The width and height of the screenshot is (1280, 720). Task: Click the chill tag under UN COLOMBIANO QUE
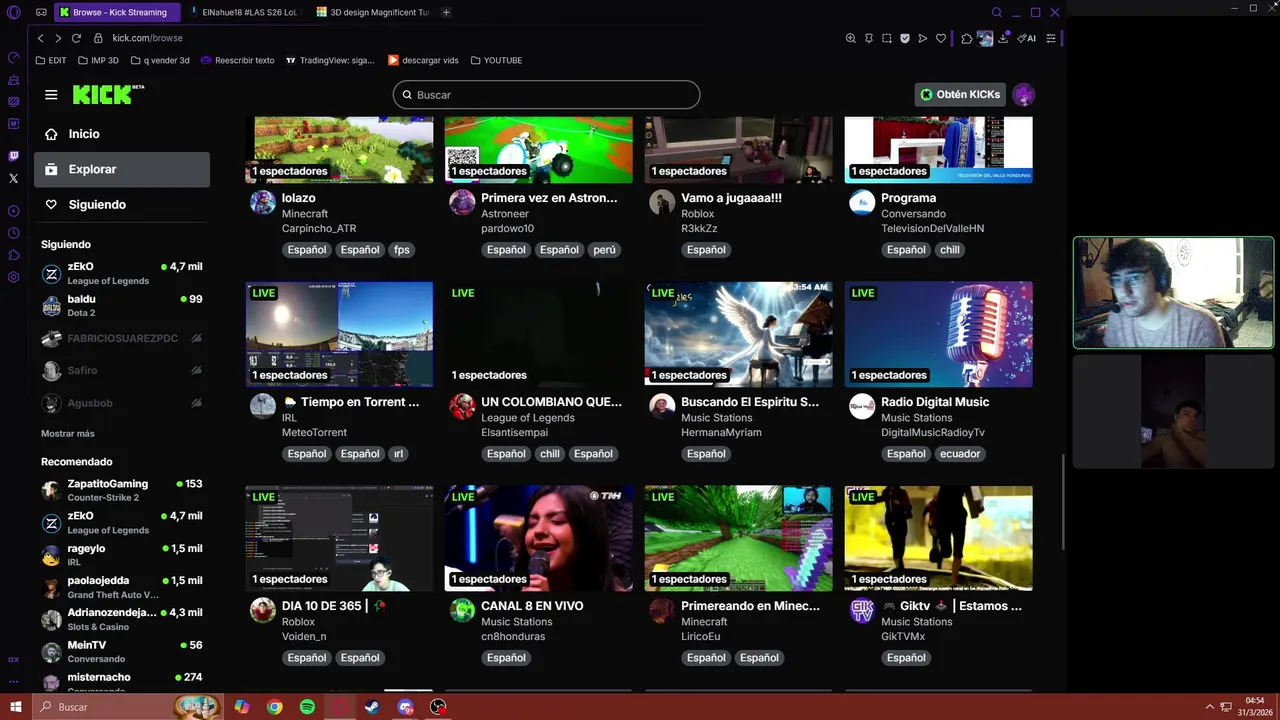[x=549, y=454]
